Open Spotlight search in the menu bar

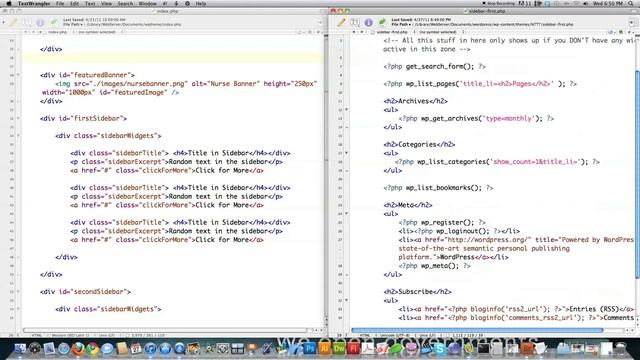(631, 3)
